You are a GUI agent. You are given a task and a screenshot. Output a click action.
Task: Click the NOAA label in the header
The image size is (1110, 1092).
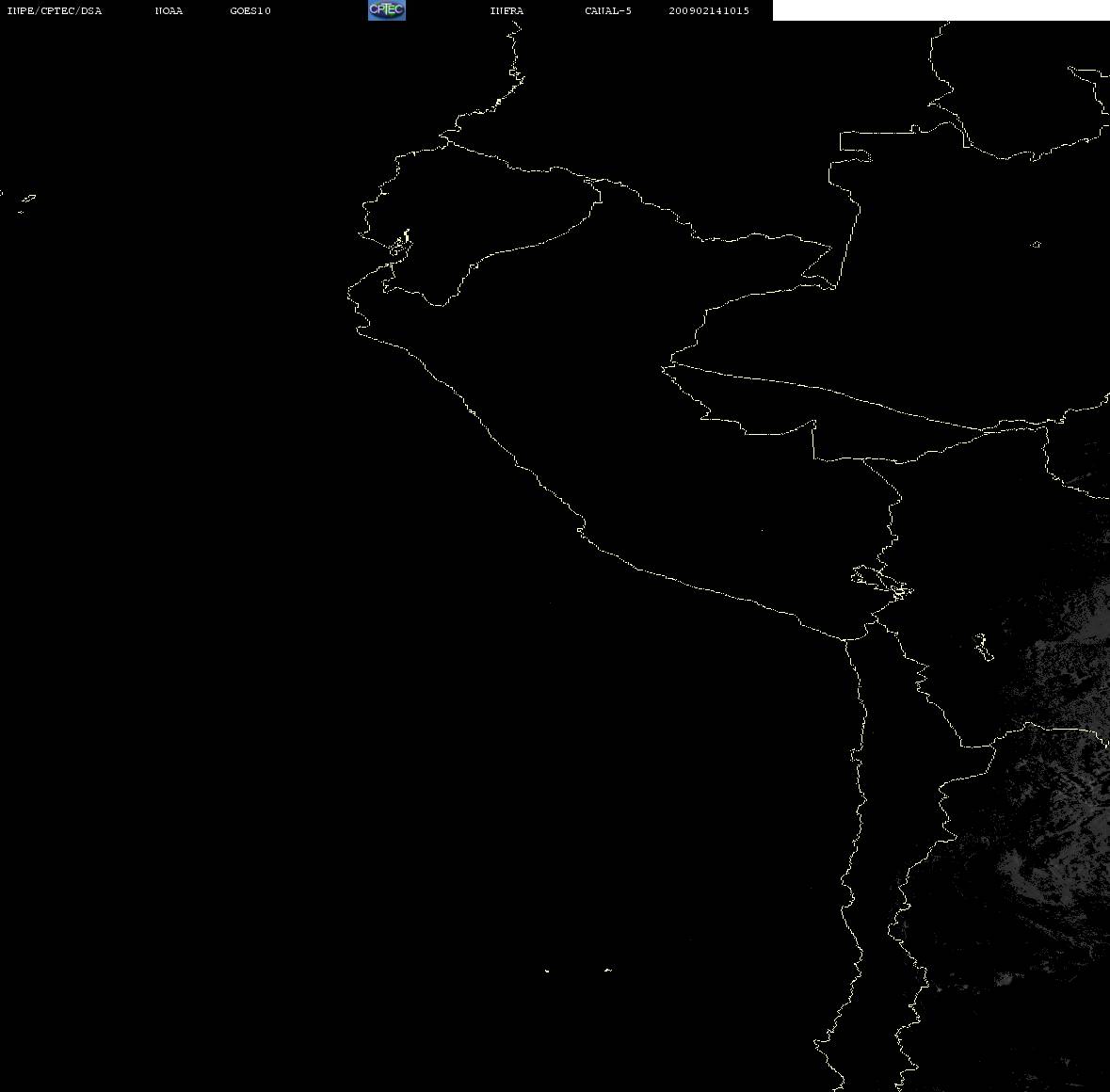169,10
